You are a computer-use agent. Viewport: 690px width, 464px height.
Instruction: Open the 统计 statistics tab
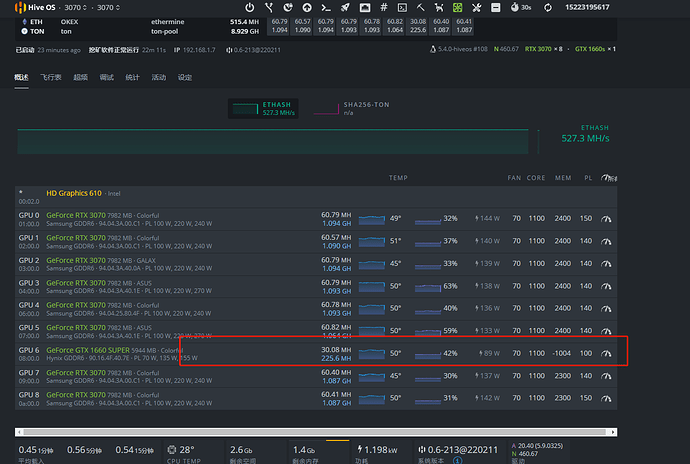[132, 77]
